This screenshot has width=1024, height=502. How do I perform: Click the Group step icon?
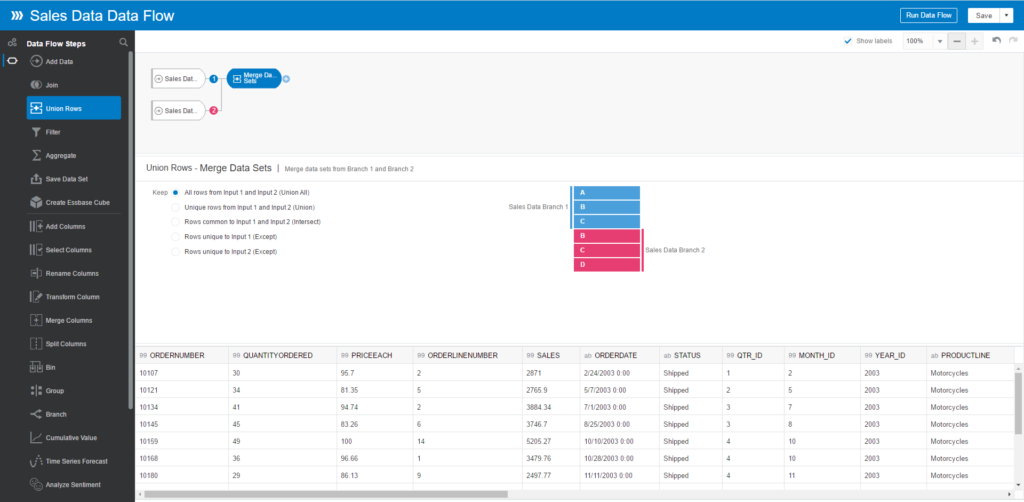(x=37, y=390)
